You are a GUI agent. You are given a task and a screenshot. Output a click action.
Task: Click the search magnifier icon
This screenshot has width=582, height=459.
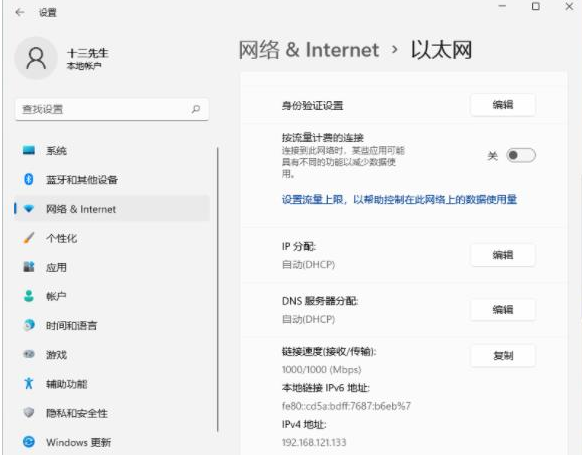coord(196,109)
